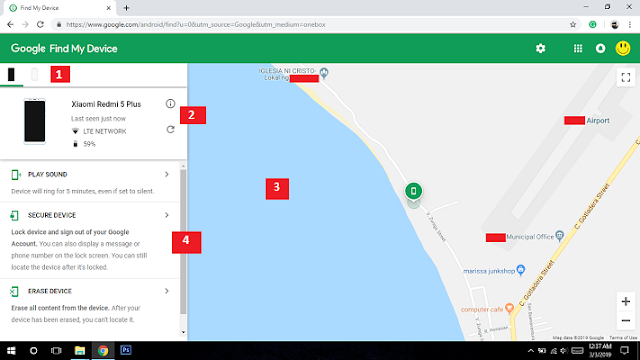Choose SECURE DEVICE action
The image size is (640, 360).
point(52,215)
